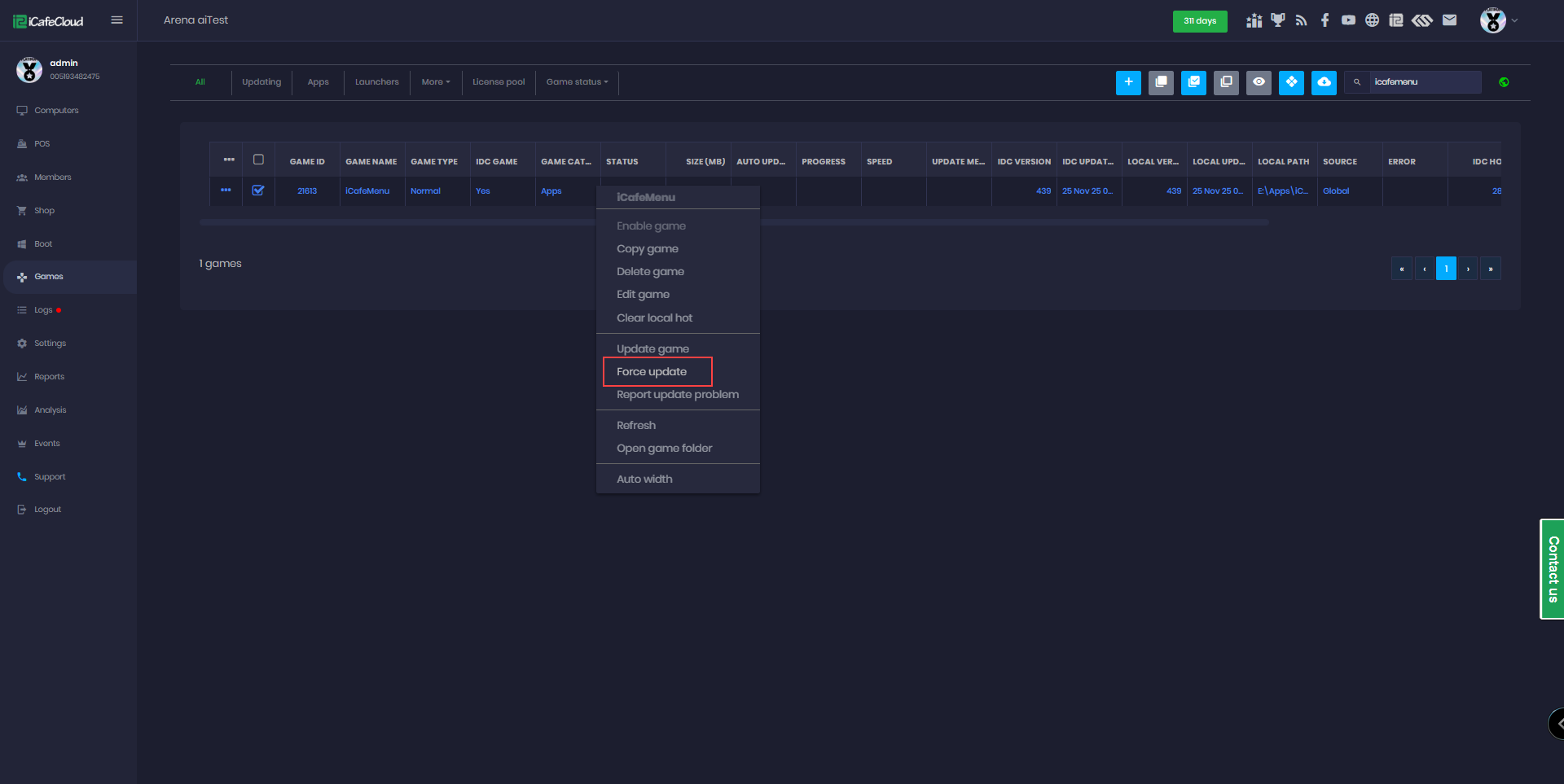Click the green 311 days button
1564x784 pixels.
pyautogui.click(x=1199, y=21)
